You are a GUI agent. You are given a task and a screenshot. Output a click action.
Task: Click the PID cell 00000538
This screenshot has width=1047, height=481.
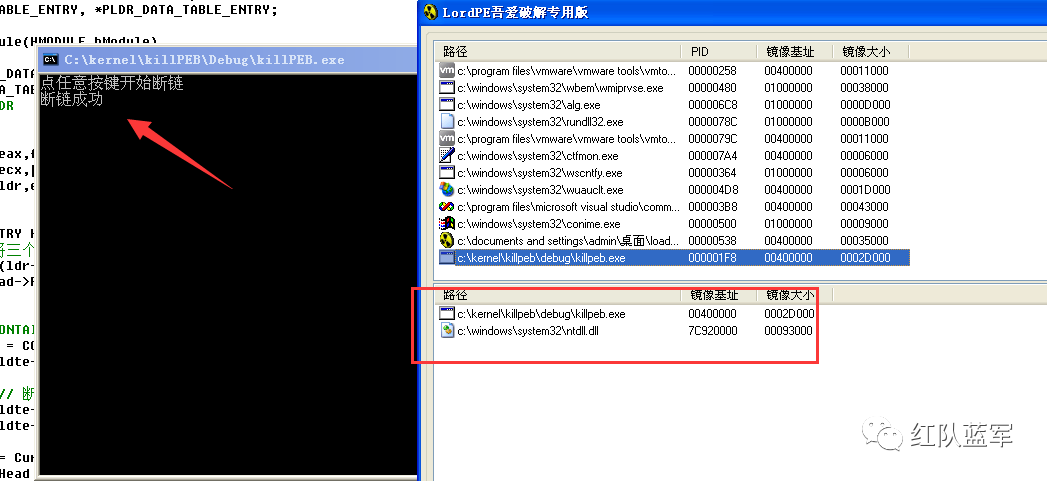[712, 241]
